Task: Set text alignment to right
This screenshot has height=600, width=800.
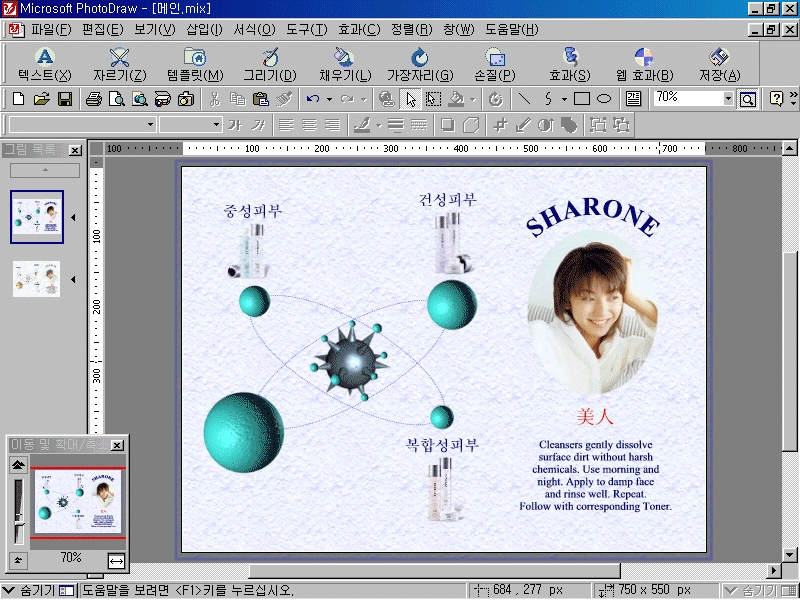Action: (x=333, y=125)
